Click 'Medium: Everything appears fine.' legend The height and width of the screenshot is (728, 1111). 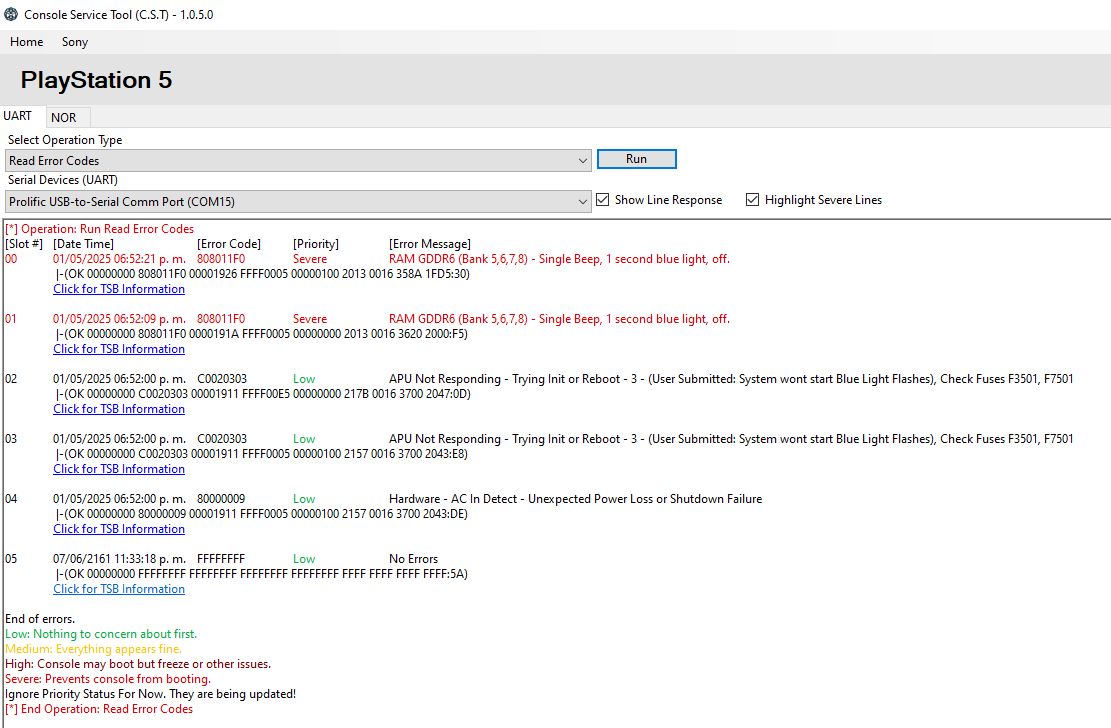tap(94, 649)
